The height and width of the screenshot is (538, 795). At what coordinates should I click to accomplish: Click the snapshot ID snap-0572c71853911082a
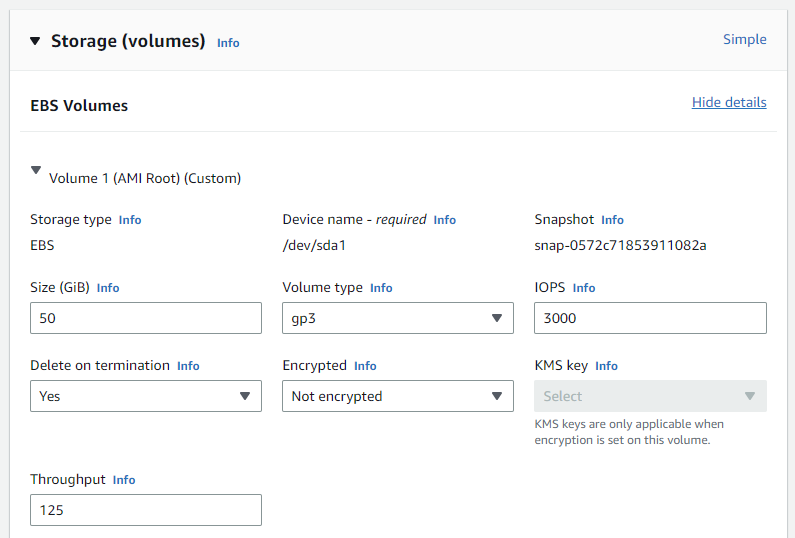(x=620, y=245)
